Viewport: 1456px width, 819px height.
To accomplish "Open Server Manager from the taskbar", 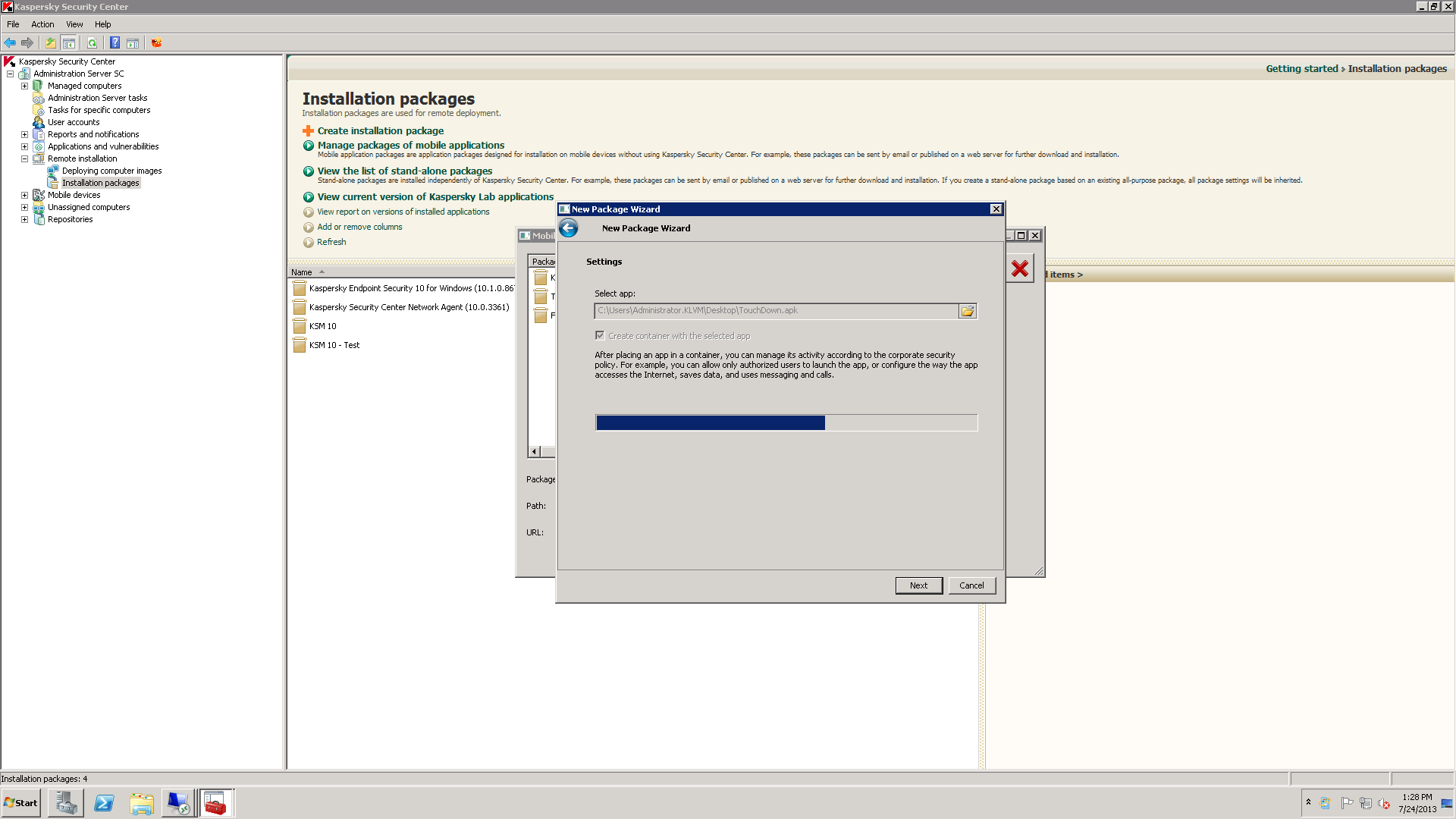I will 66,803.
